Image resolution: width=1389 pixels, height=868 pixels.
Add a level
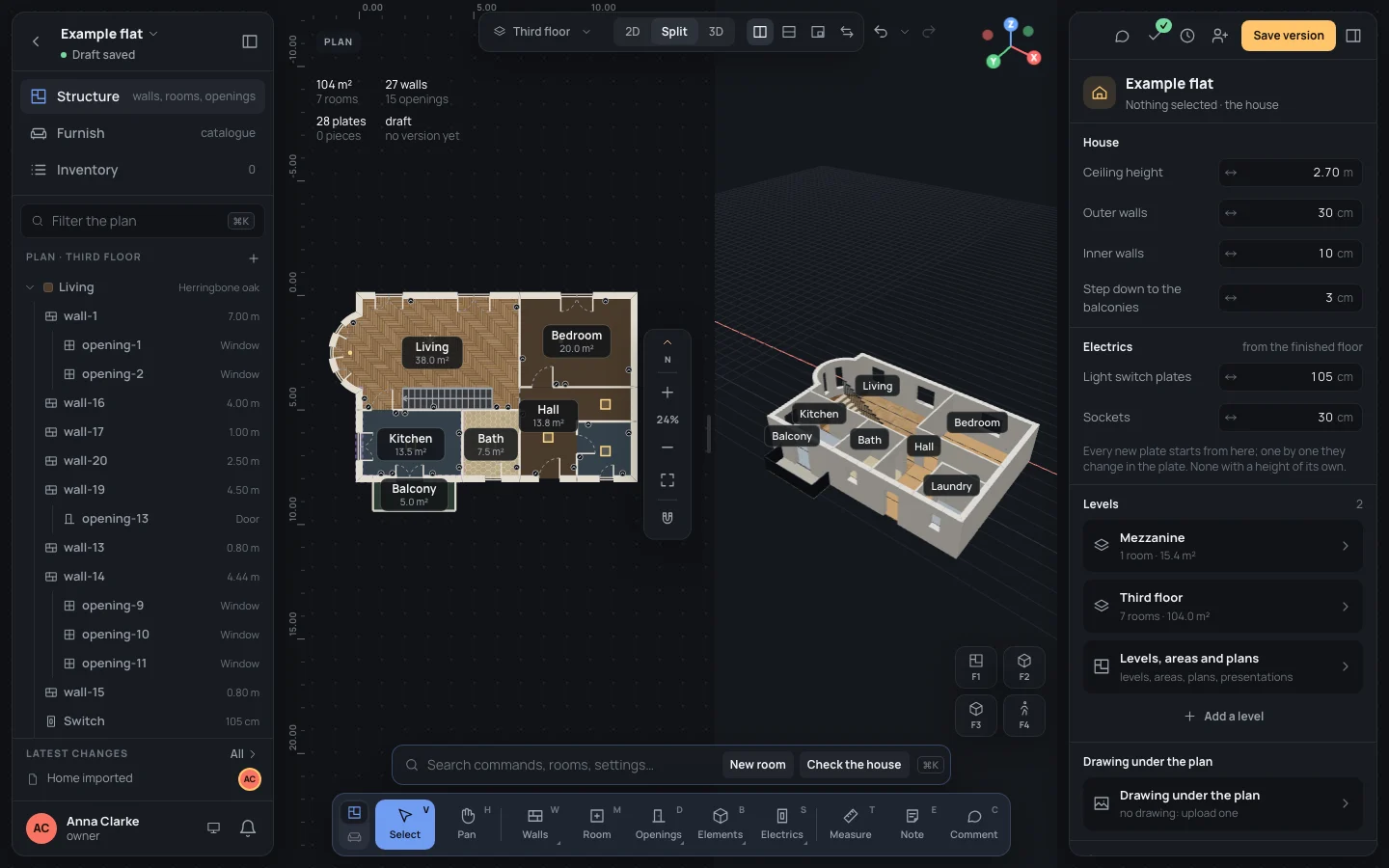(1223, 717)
